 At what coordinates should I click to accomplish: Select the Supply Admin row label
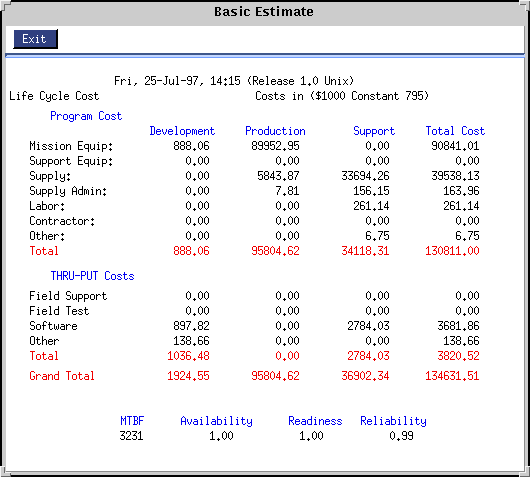click(68, 191)
